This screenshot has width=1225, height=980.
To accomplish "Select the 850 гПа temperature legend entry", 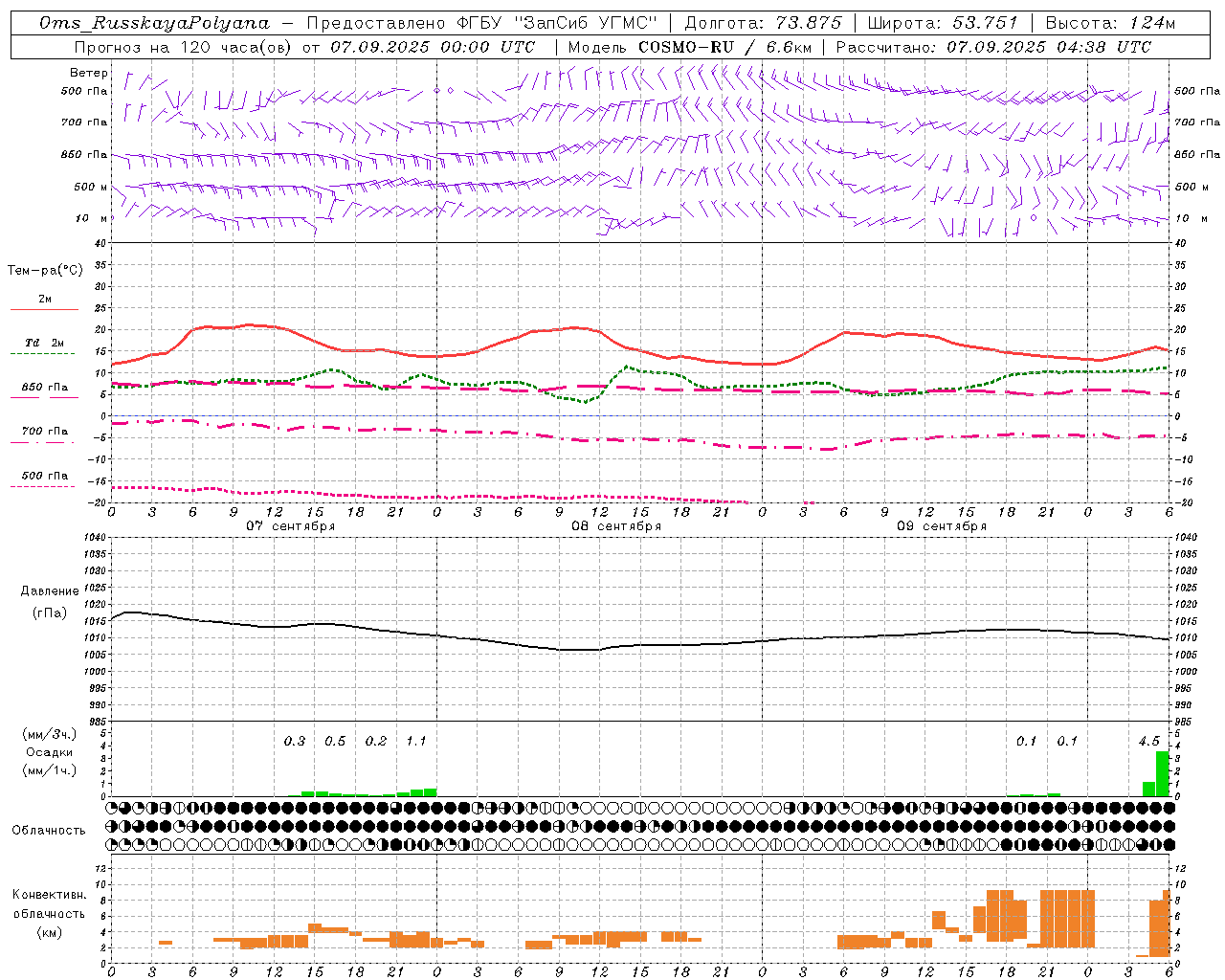I will [45, 388].
